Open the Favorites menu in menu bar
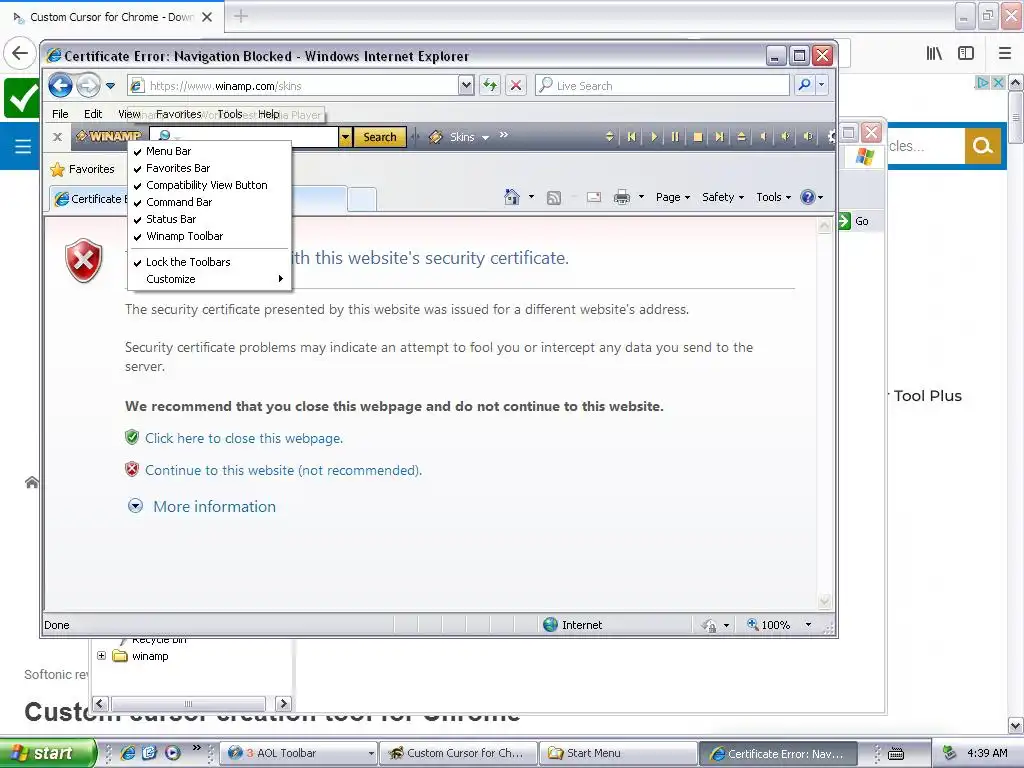 pos(178,114)
